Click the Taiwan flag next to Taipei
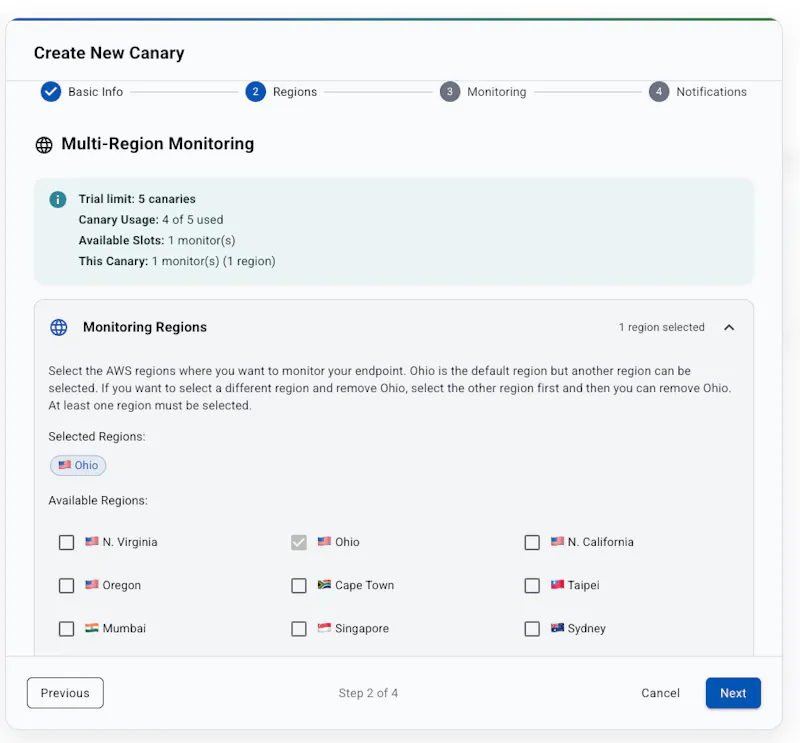Screen dimensions: 800x743 pos(557,585)
